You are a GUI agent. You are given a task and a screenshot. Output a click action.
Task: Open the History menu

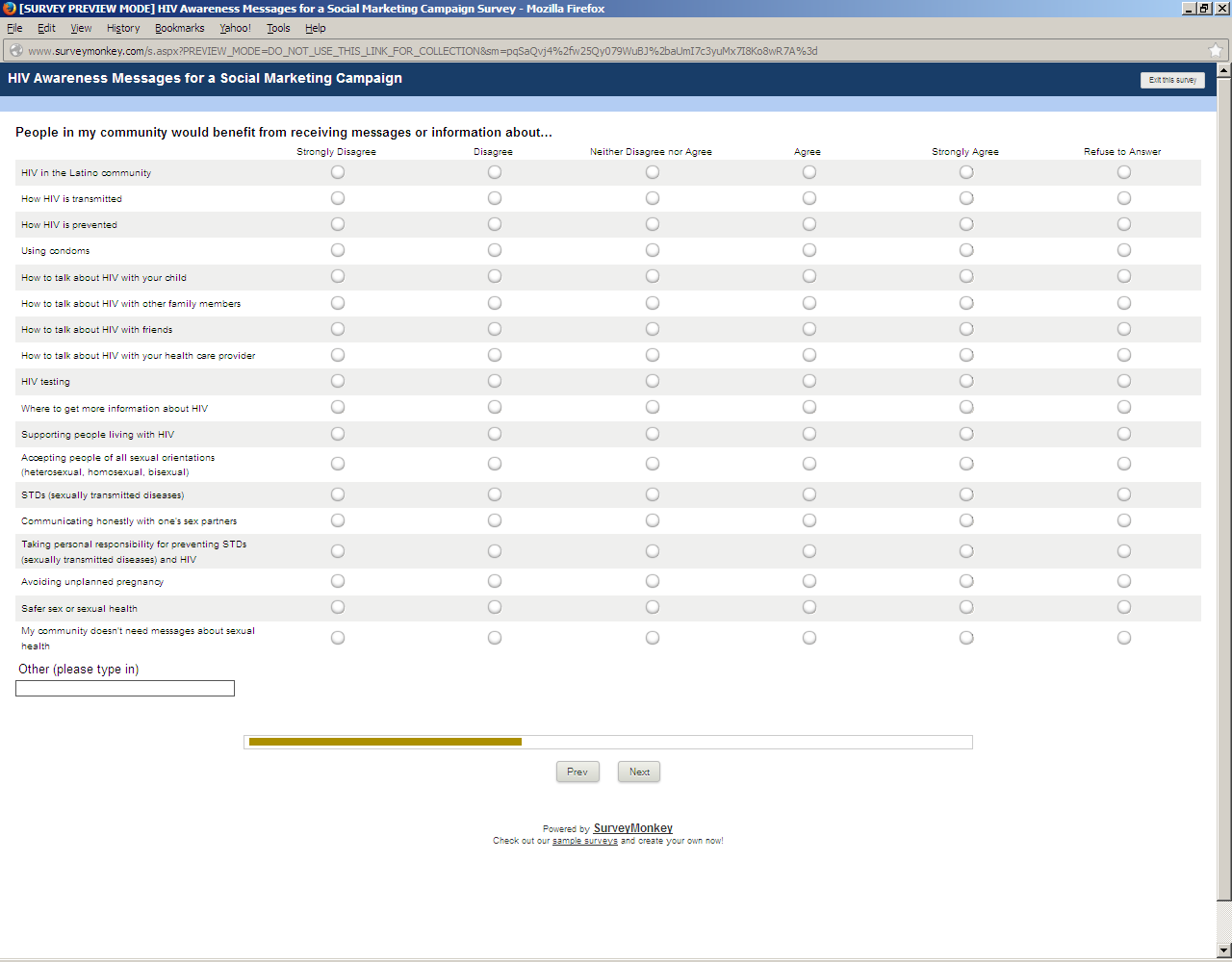(123, 29)
